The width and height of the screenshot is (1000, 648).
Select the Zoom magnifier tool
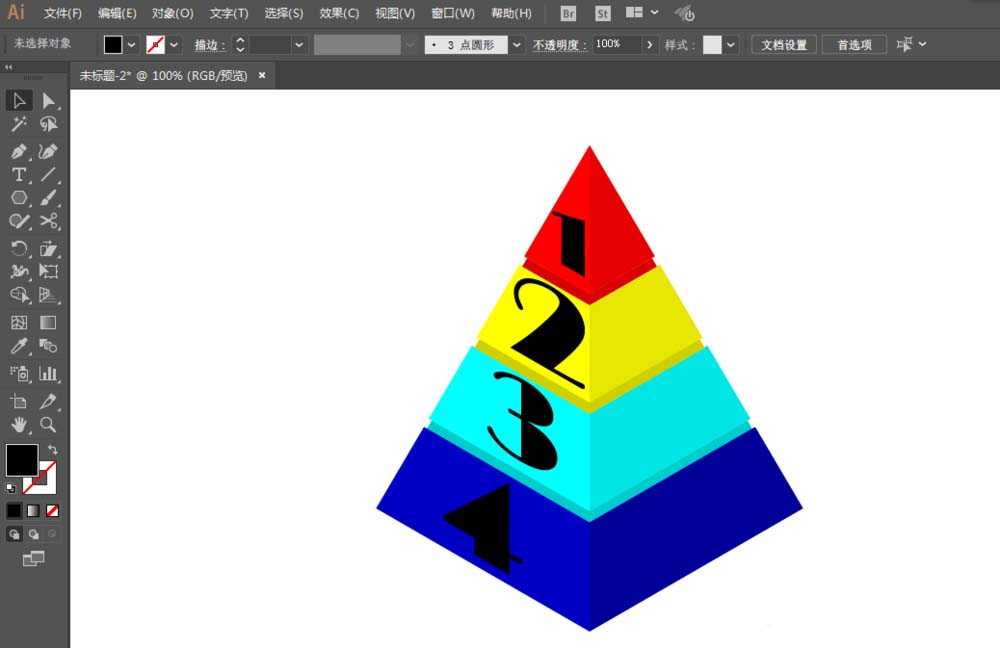(x=48, y=425)
